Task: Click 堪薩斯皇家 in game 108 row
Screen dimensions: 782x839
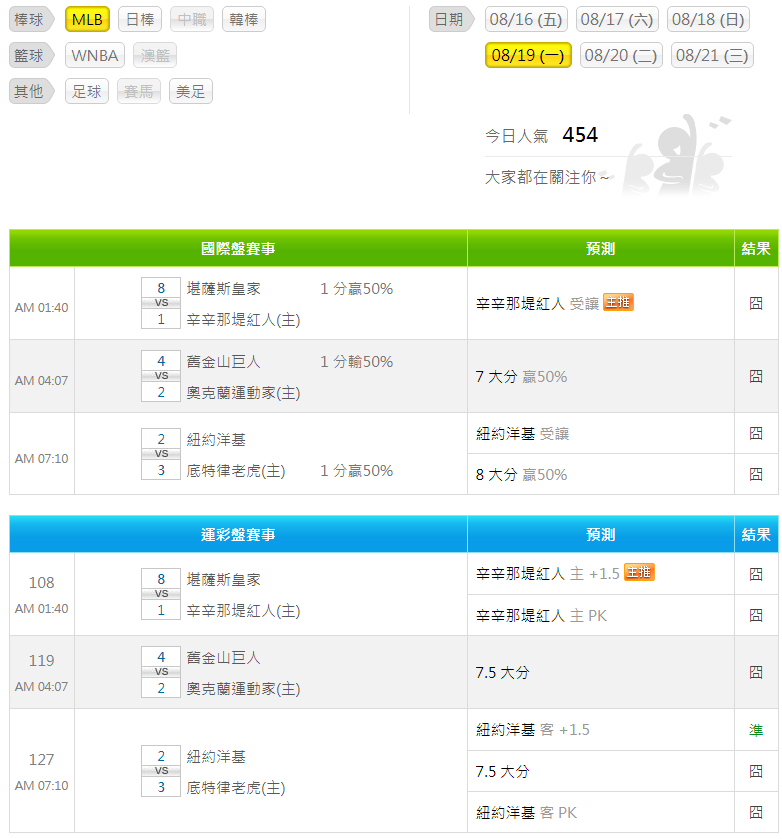Action: click(x=223, y=579)
